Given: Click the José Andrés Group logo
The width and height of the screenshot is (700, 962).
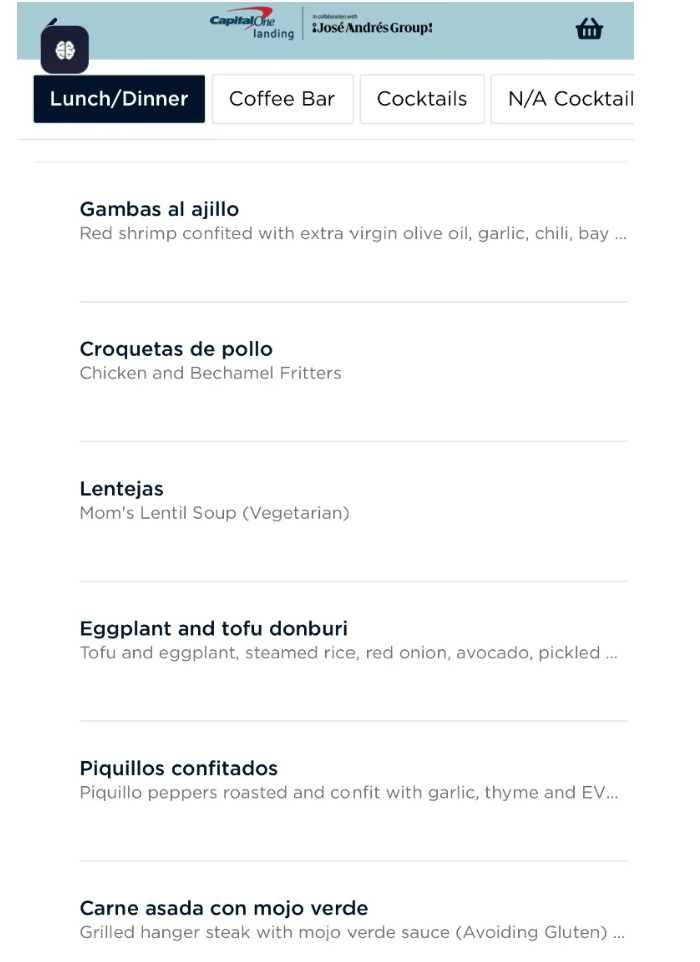Looking at the screenshot, I should pyautogui.click(x=372, y=25).
